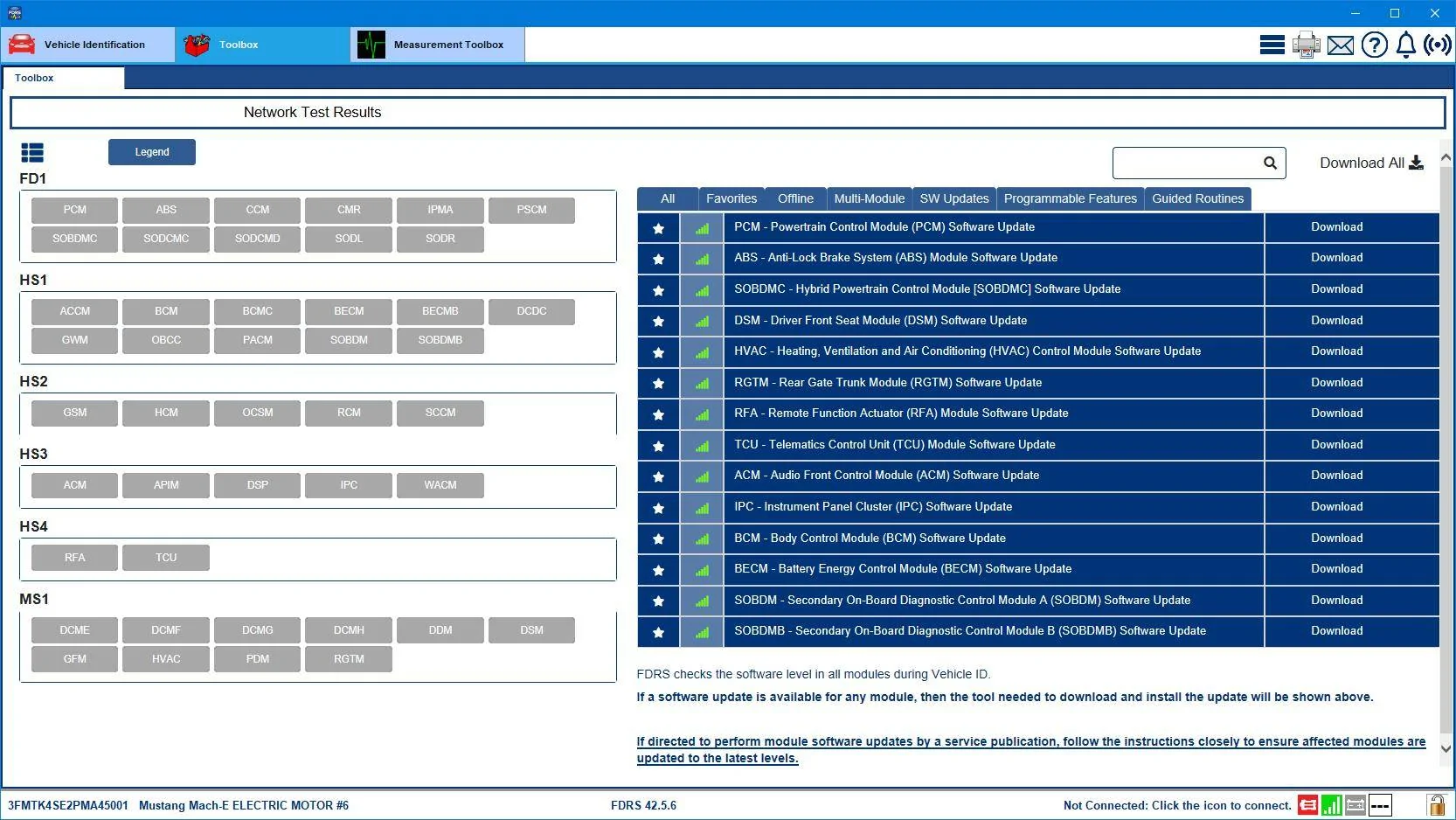
Task: Select the Guided Routines tab
Action: coord(1197,198)
